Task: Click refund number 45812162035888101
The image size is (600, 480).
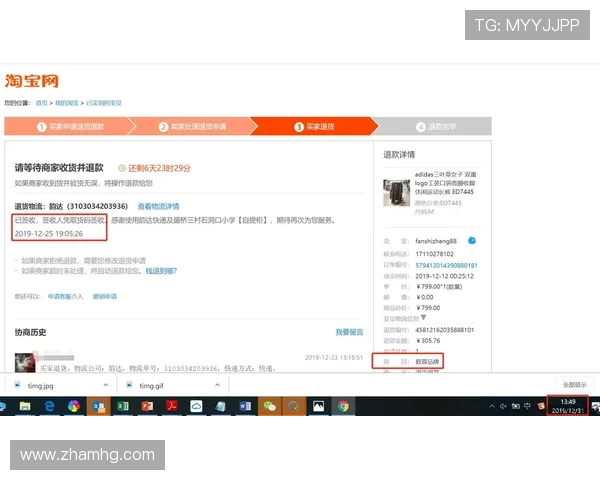Action: point(445,330)
